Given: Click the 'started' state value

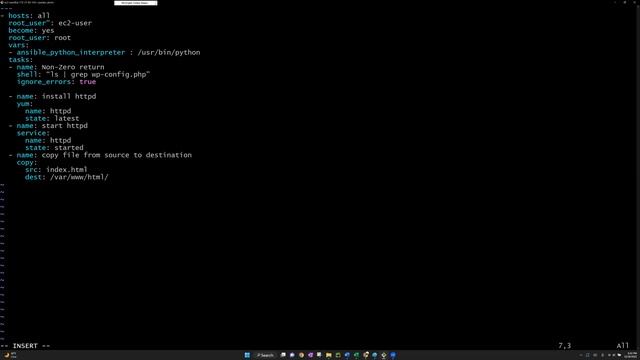Looking at the screenshot, I should pyautogui.click(x=69, y=148).
